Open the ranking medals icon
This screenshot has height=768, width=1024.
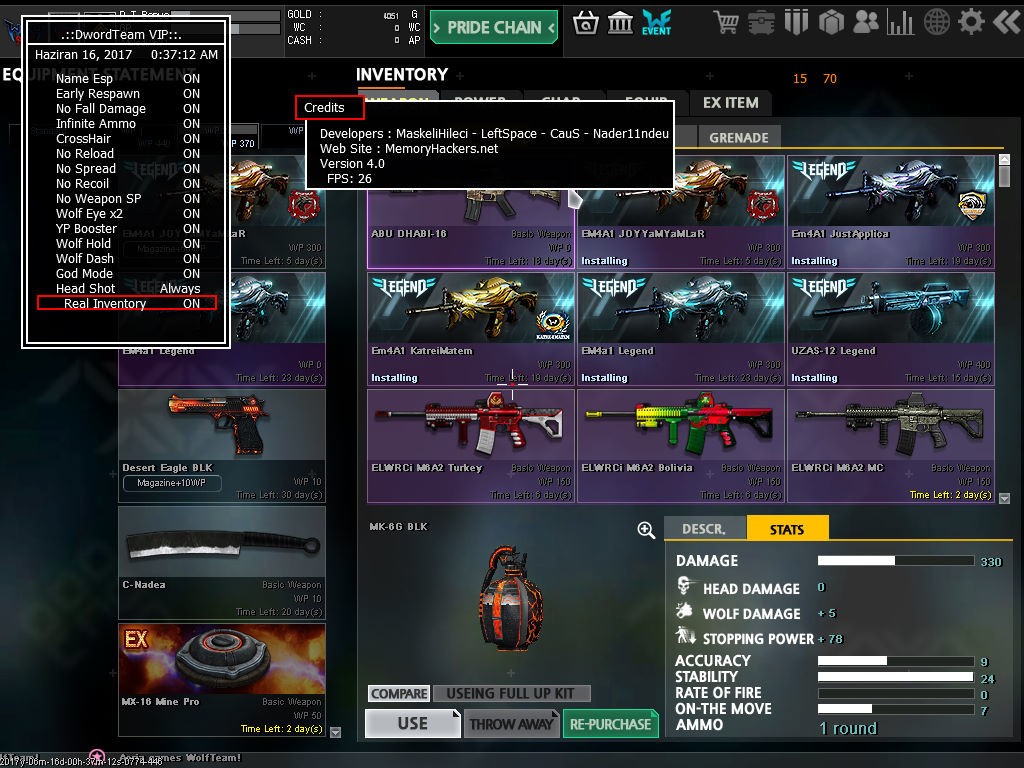796,23
